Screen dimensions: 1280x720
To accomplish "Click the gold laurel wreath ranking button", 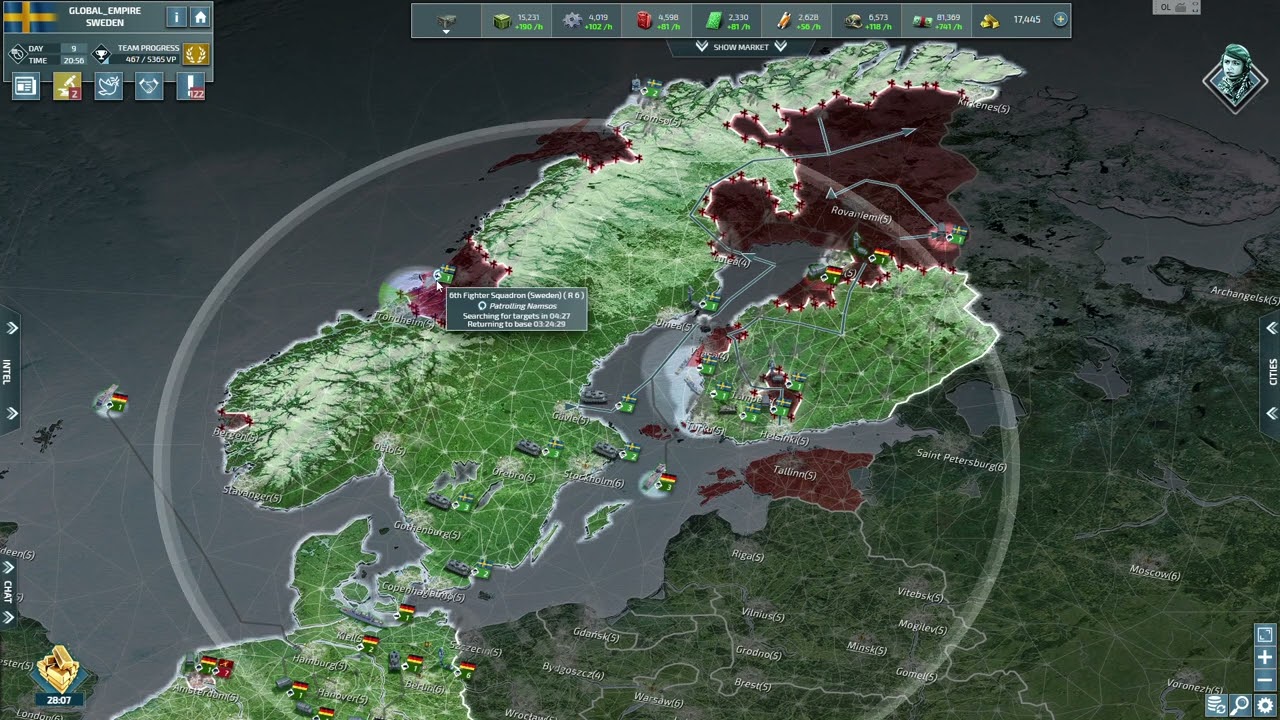I will [196, 54].
